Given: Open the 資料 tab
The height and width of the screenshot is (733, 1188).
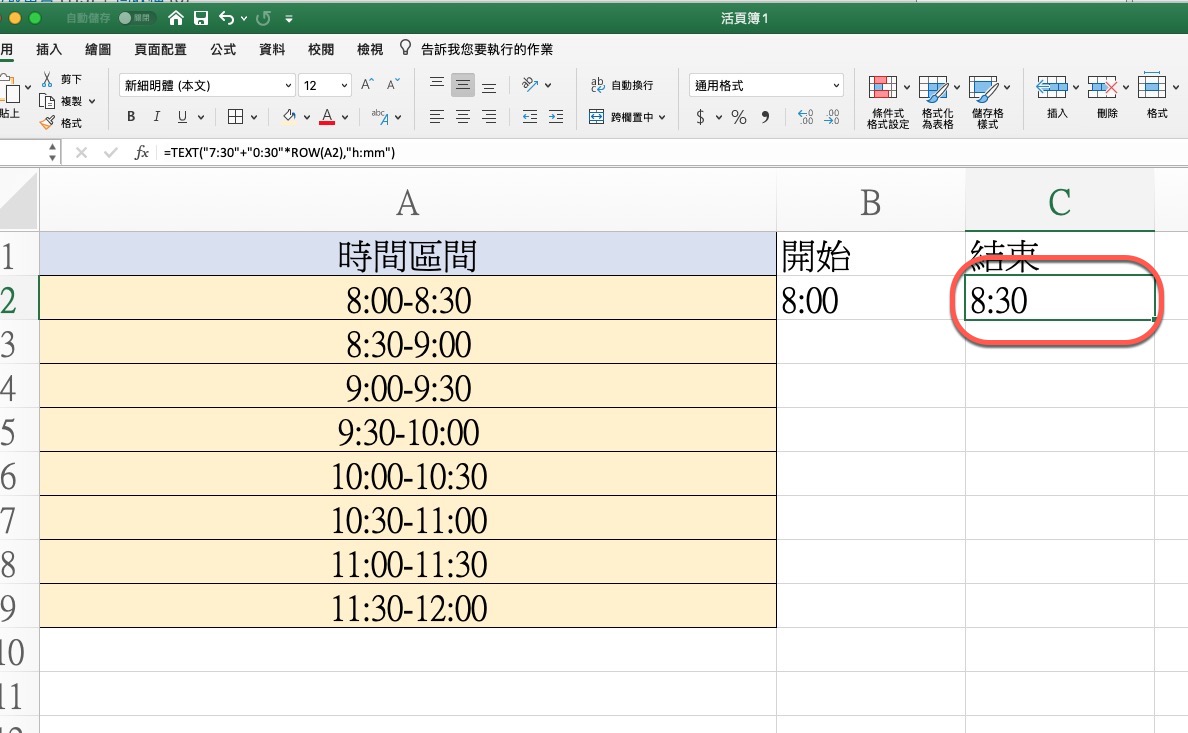Looking at the screenshot, I should tap(272, 49).
